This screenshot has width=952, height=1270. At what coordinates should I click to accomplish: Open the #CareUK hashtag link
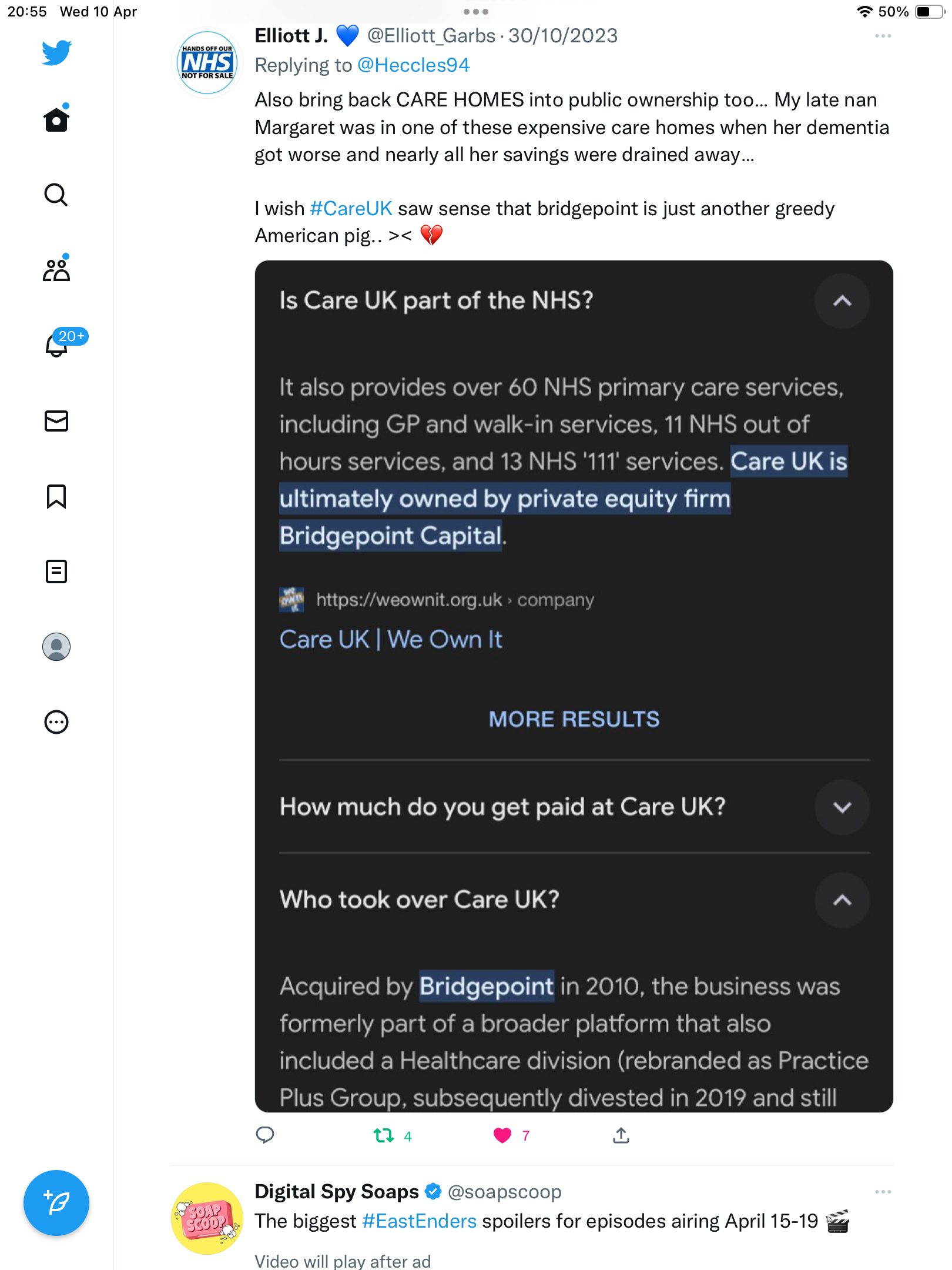(351, 209)
